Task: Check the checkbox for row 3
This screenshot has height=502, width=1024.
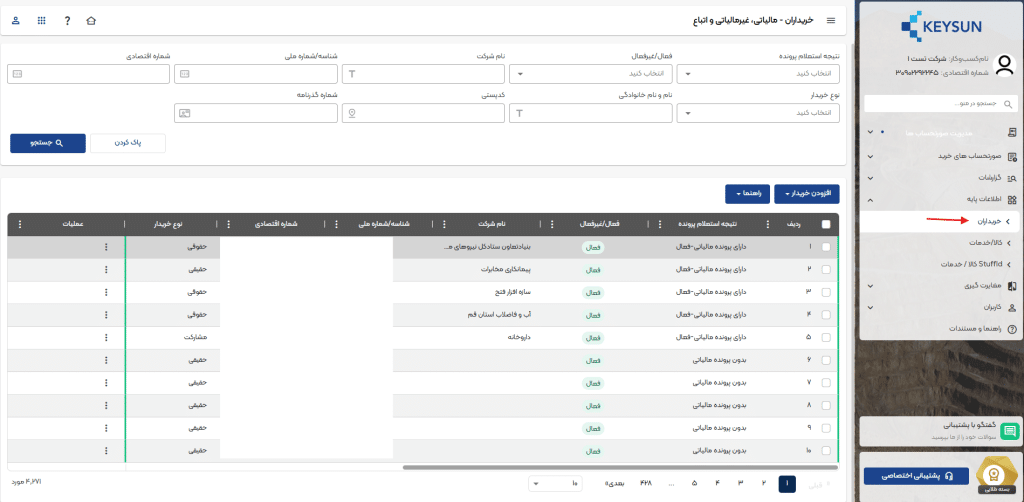Action: click(825, 292)
